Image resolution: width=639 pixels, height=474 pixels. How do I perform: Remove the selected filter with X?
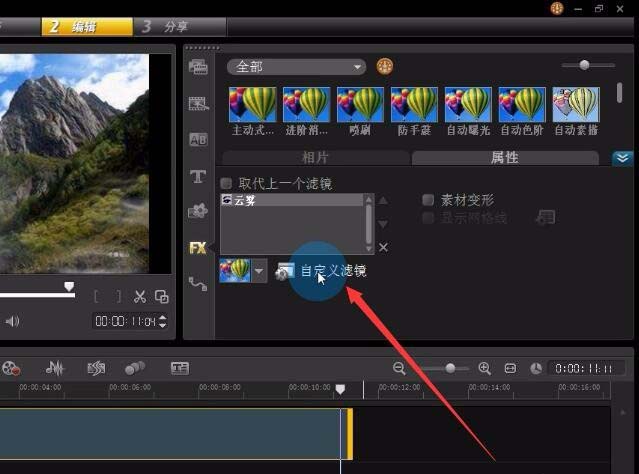click(x=383, y=247)
